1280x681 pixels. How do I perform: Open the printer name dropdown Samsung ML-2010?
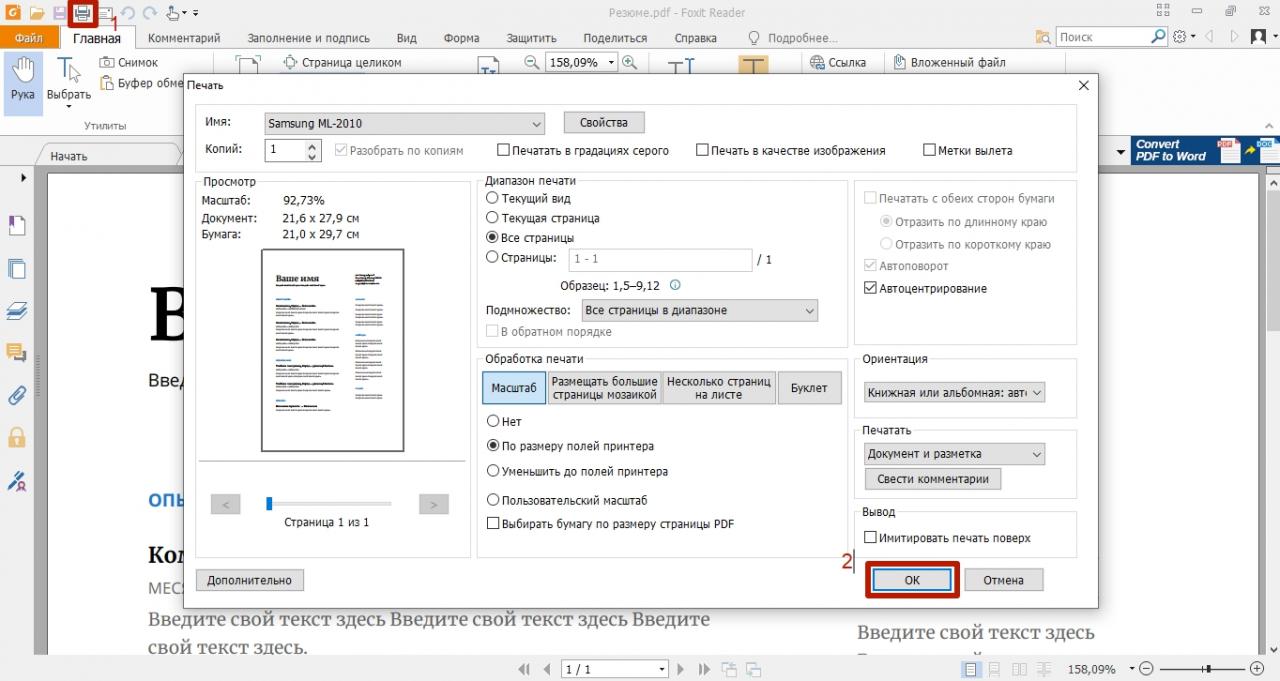404,124
